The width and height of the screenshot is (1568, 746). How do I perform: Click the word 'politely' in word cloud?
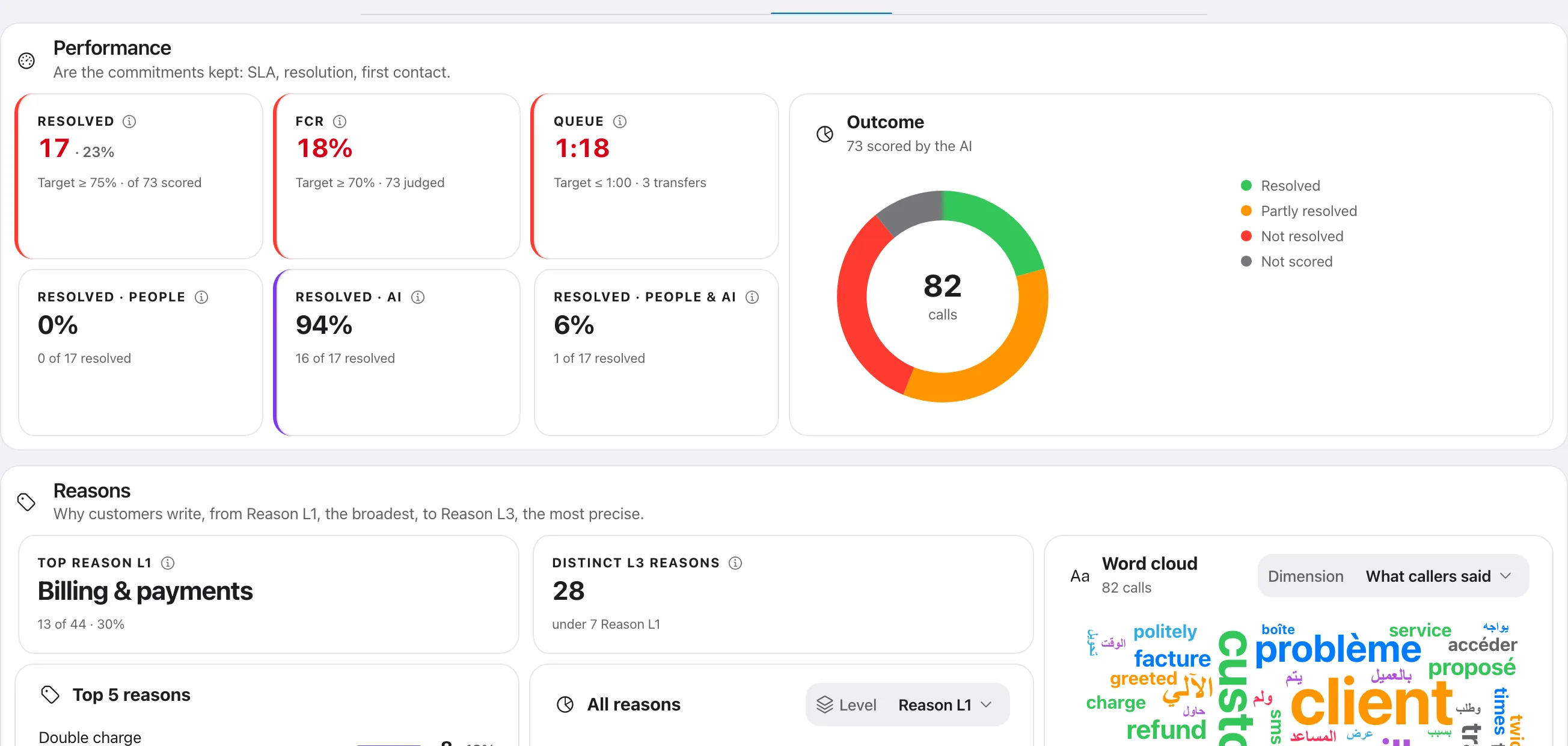pos(1165,632)
